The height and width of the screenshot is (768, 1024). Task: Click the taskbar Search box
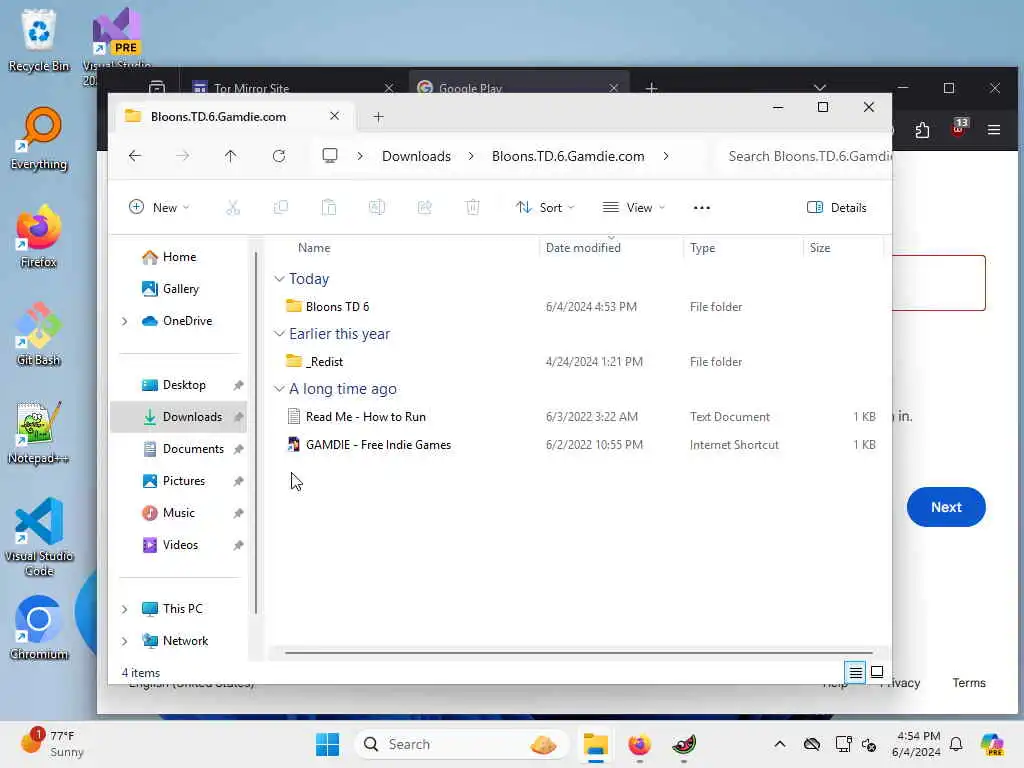tap(460, 744)
